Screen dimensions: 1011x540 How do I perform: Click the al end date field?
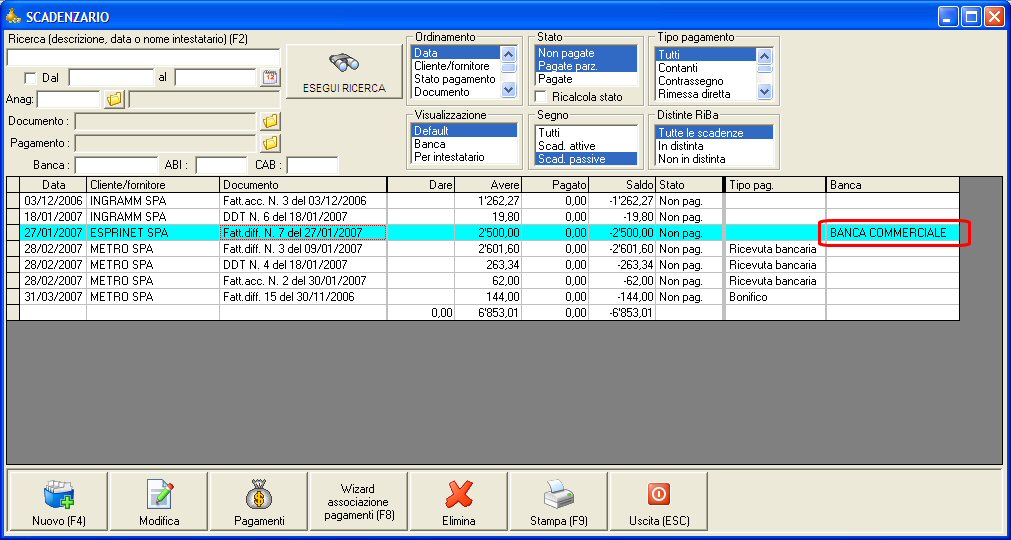[215, 77]
